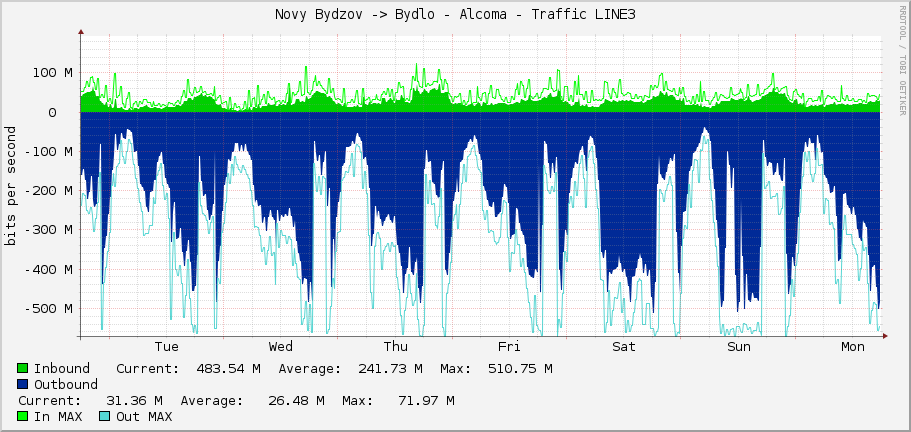Screen dimensions: 911x432
Task: Click the '-200 M' y-axis label
Action: point(48,190)
